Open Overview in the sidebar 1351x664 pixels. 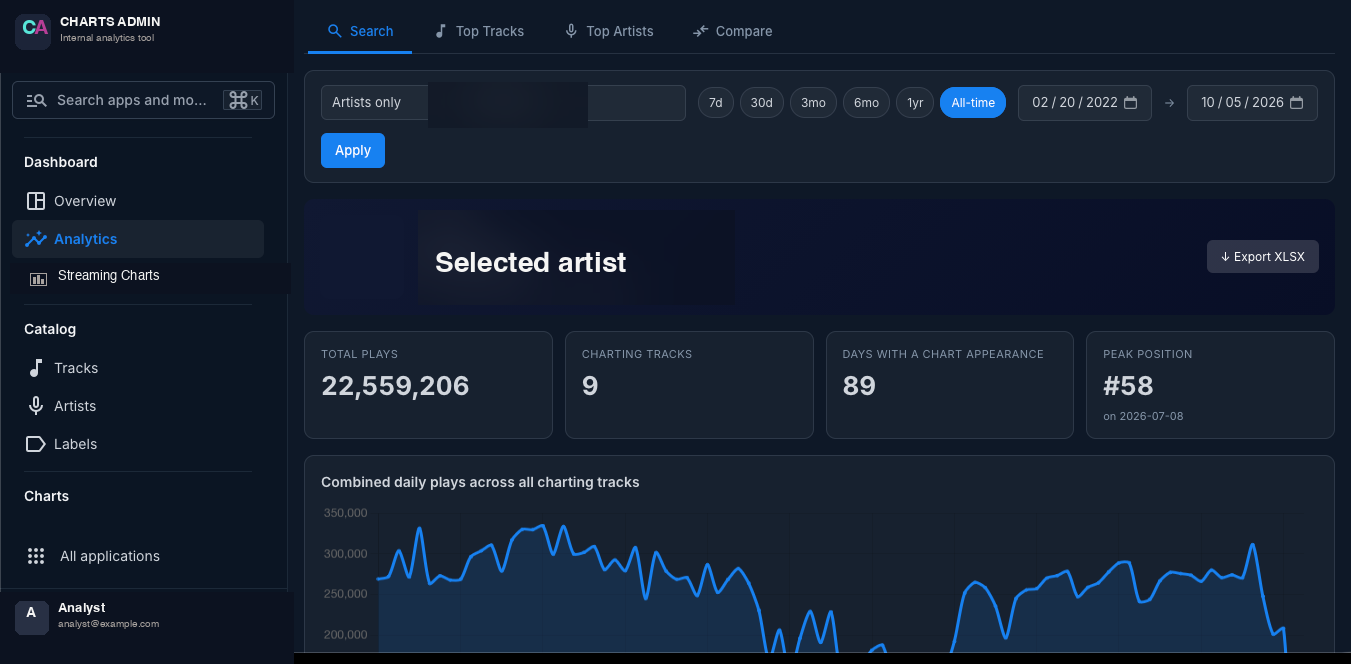138,201
